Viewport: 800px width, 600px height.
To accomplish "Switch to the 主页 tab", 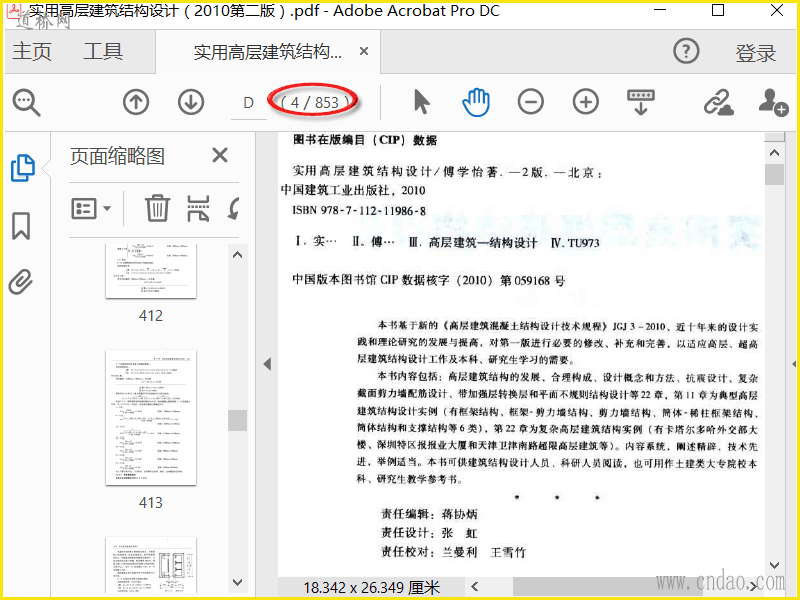I will 32,52.
